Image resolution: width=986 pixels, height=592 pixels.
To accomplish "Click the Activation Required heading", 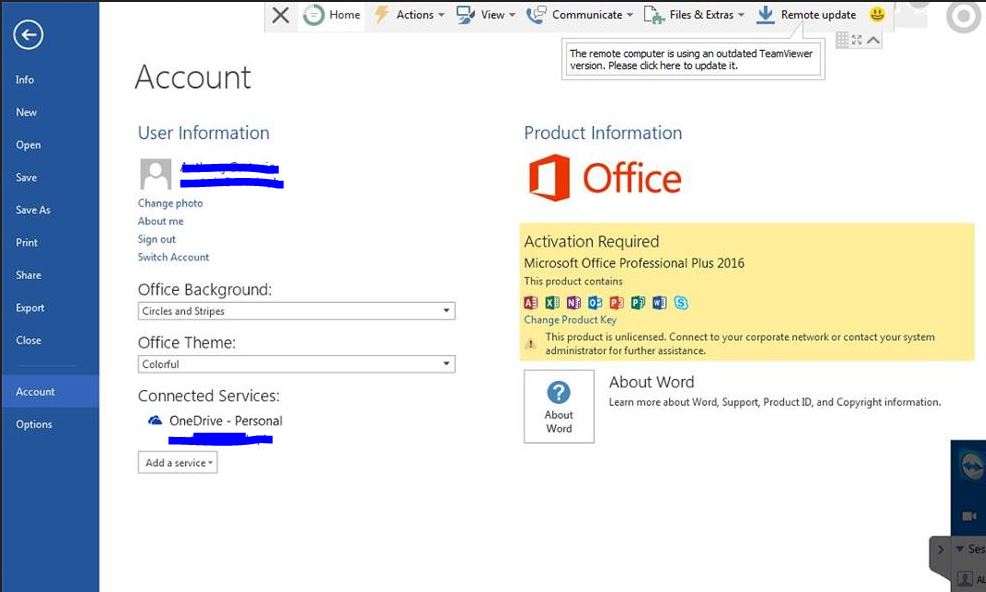I will point(591,242).
